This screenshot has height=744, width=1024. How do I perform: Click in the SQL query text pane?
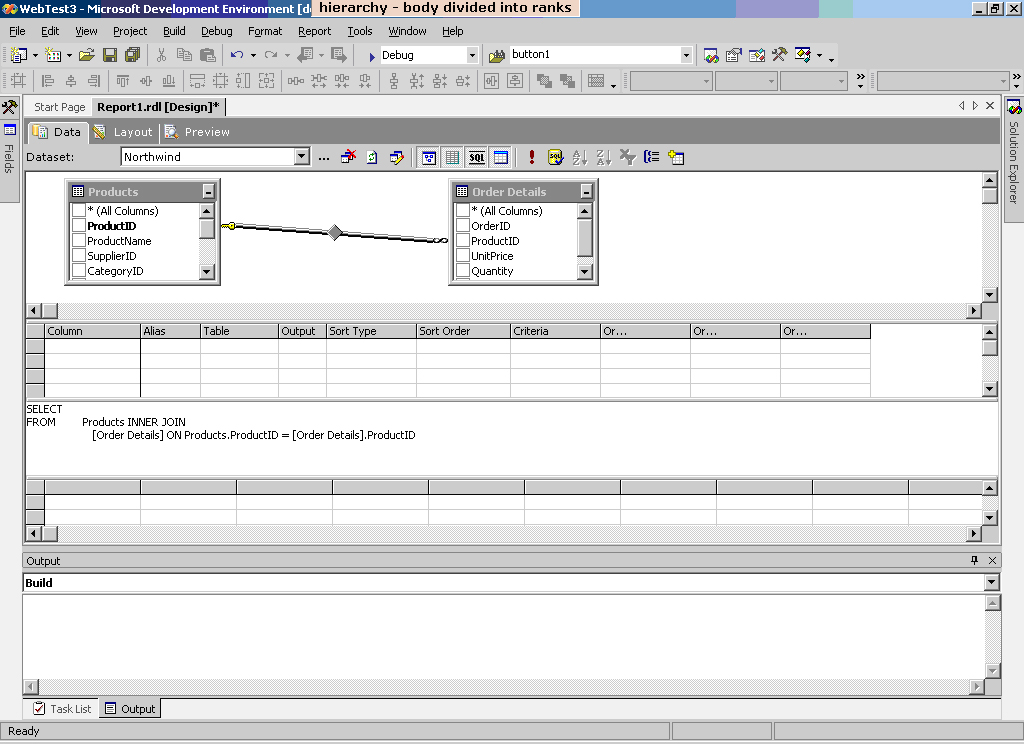pos(512,438)
